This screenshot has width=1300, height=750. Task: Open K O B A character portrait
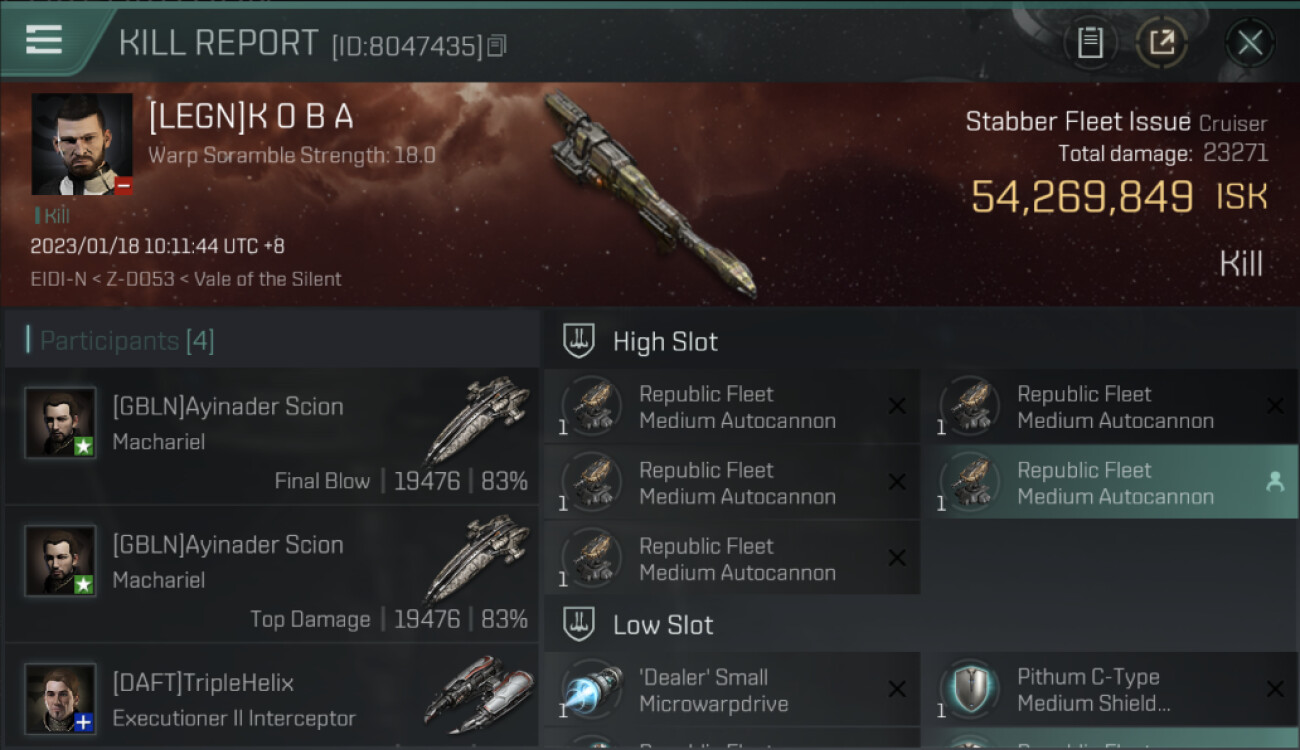coord(82,145)
